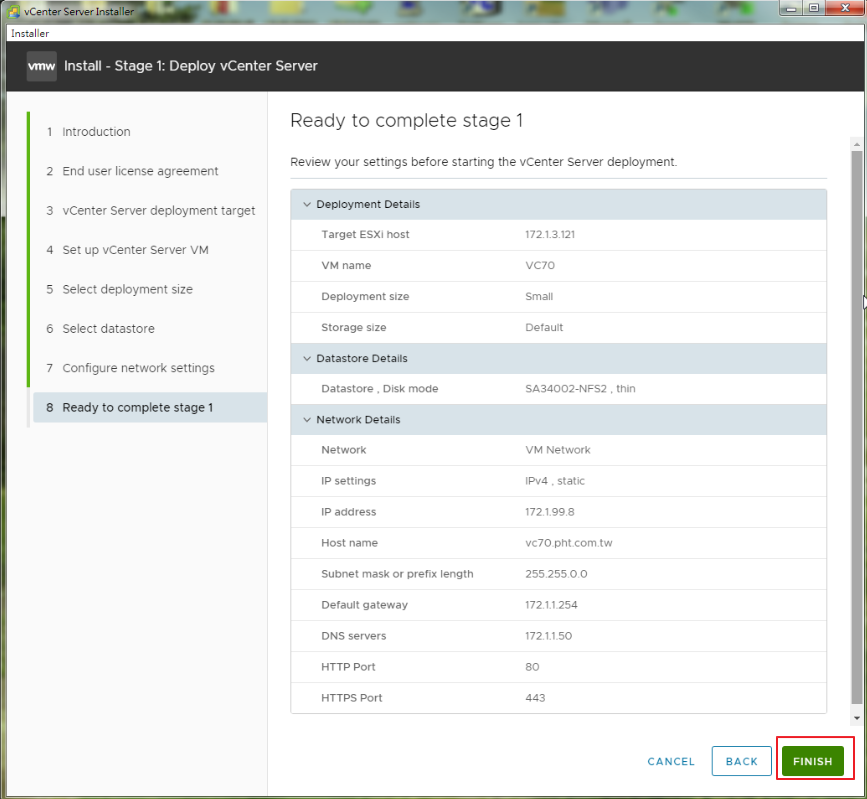The width and height of the screenshot is (867, 799).
Task: Go to End user license agreement step
Action: pos(140,171)
